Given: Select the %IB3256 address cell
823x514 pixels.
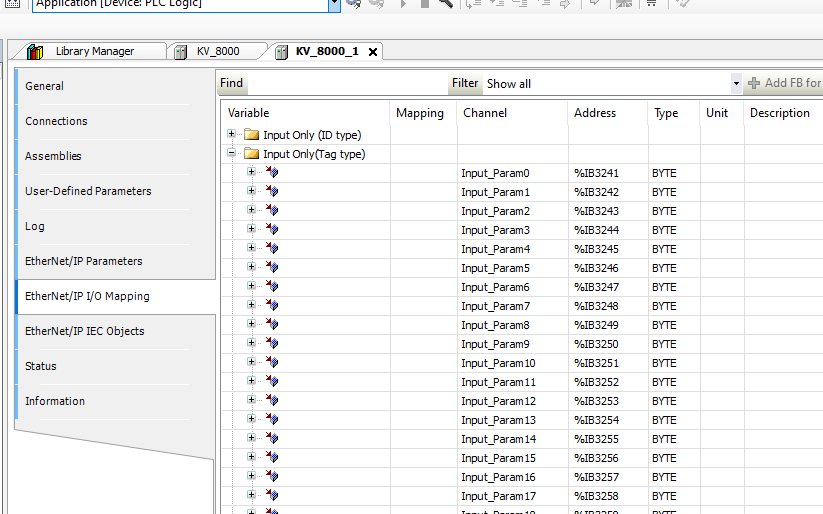Looking at the screenshot, I should [x=608, y=458].
